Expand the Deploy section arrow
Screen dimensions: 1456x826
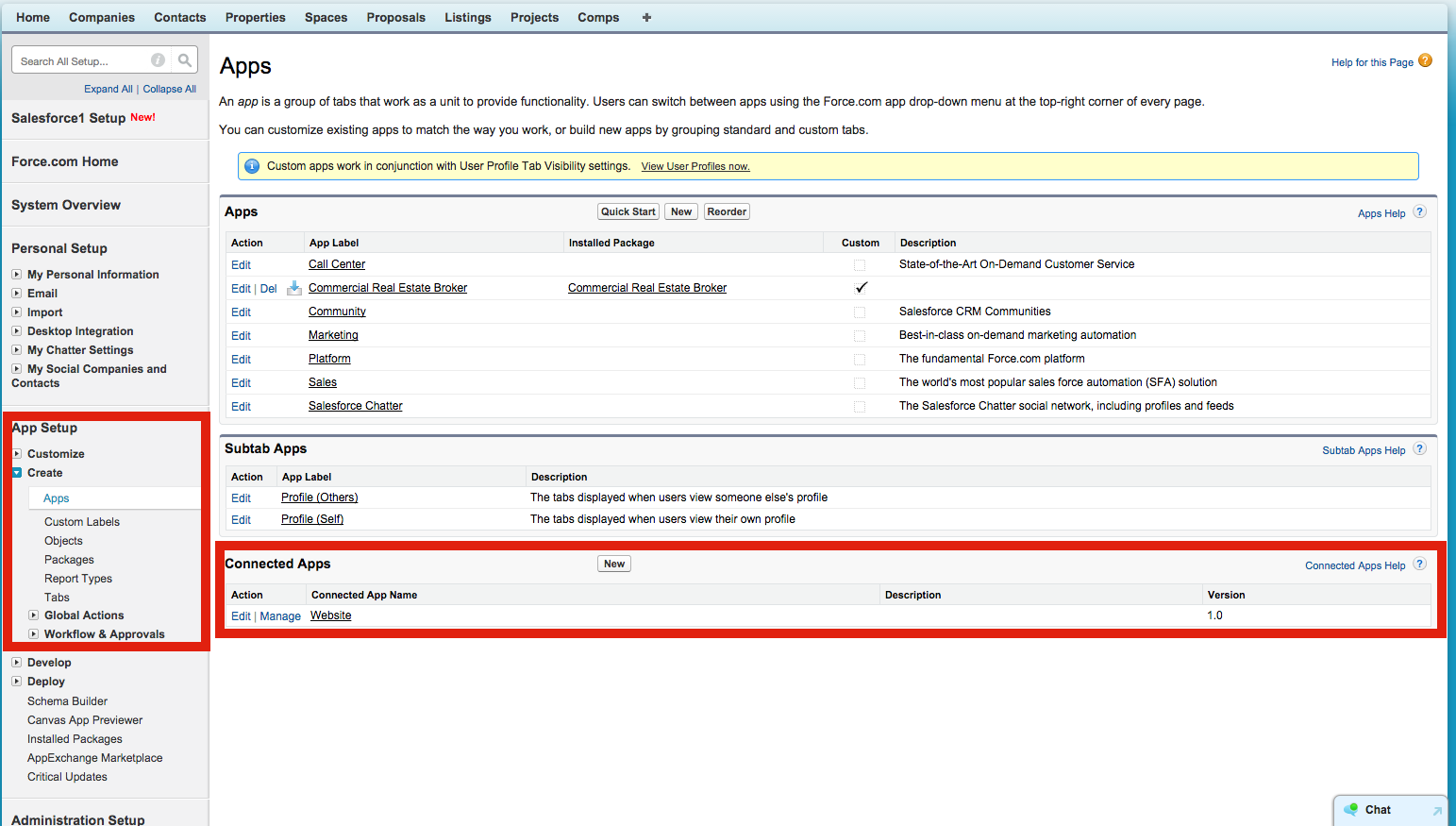16,682
